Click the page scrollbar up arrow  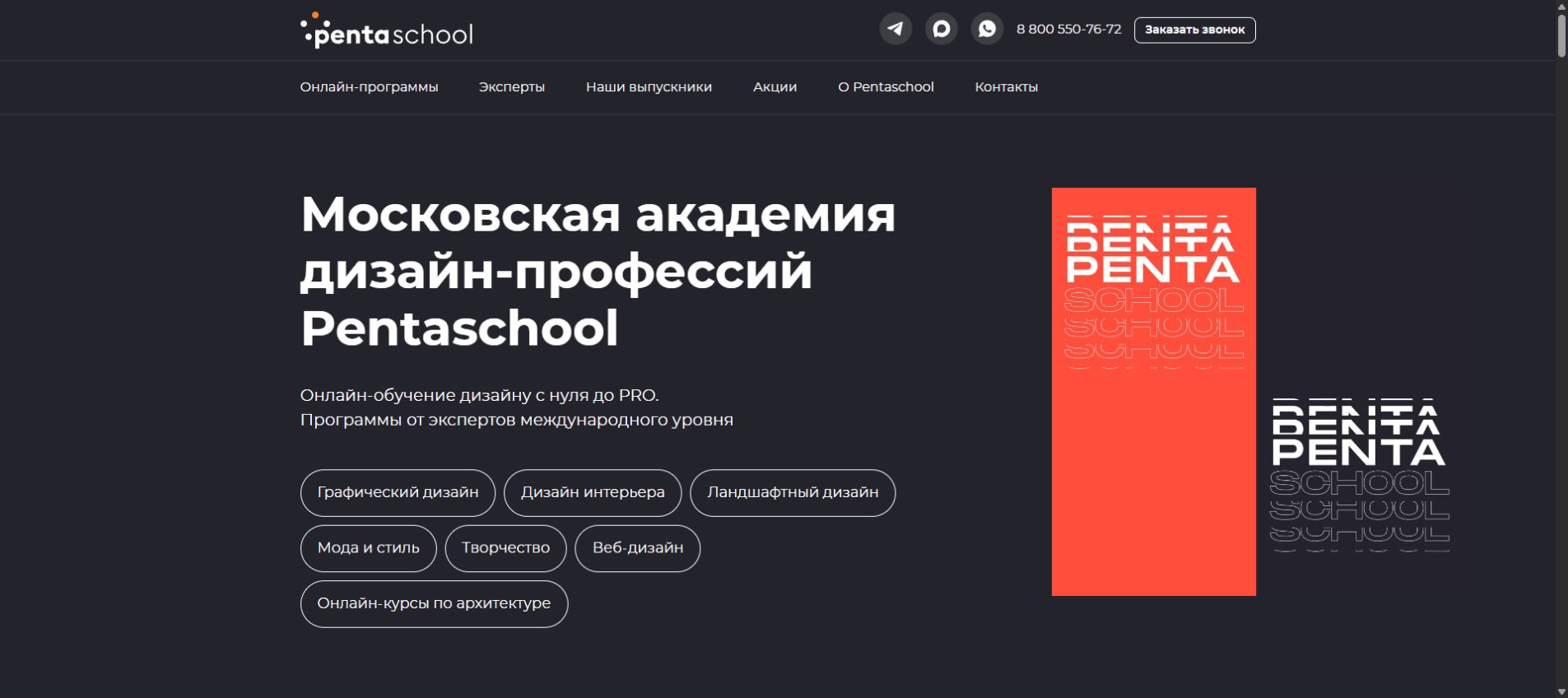point(1561,7)
